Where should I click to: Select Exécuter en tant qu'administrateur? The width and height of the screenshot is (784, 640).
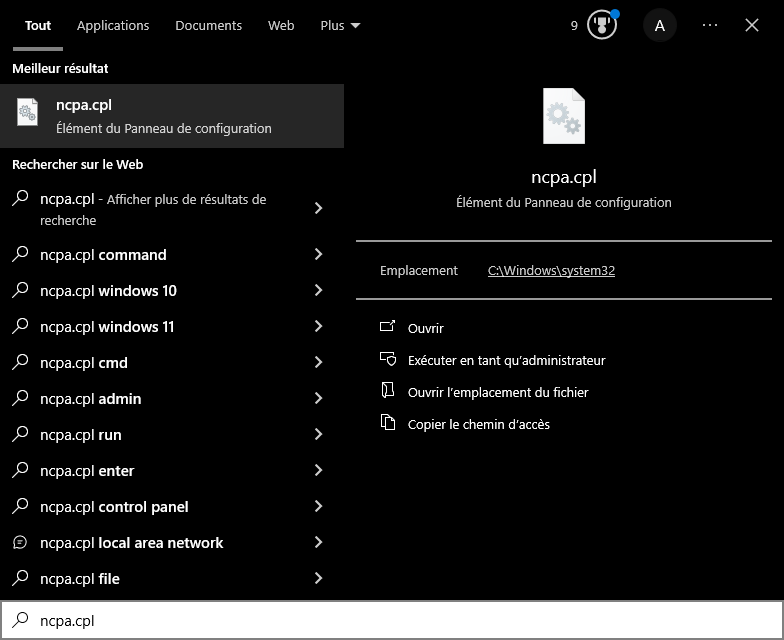506,360
